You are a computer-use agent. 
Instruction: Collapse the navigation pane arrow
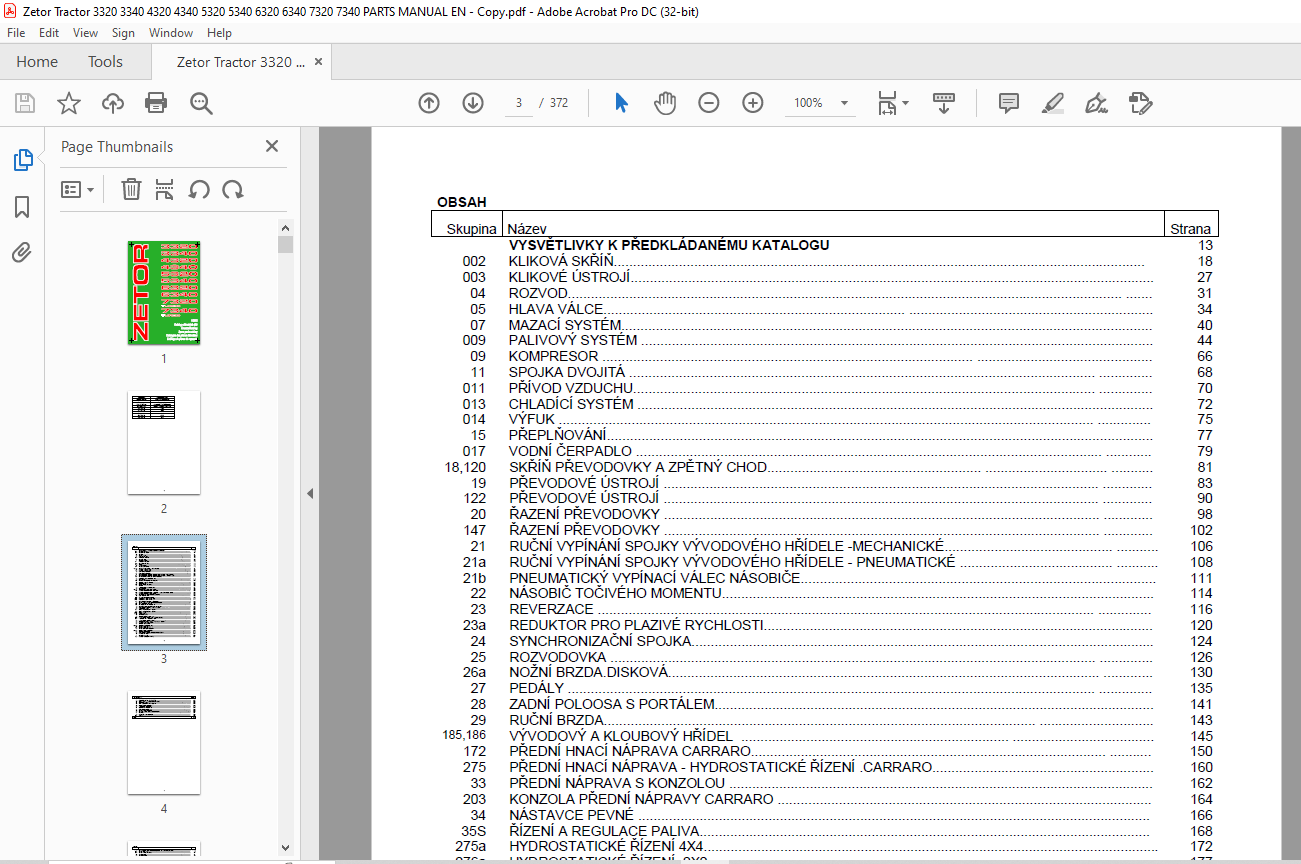click(x=310, y=494)
